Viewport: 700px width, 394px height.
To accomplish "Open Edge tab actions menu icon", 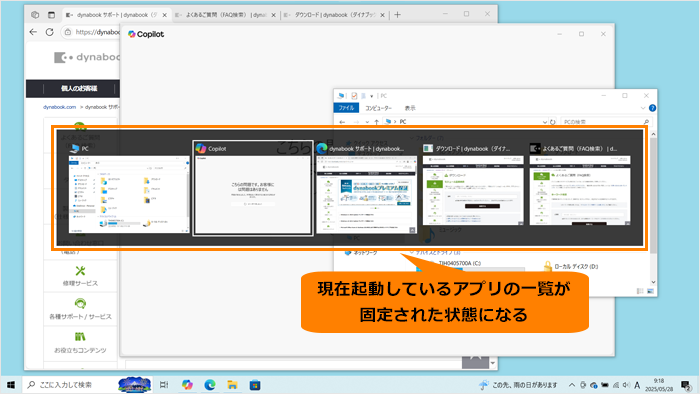I will pos(51,15).
